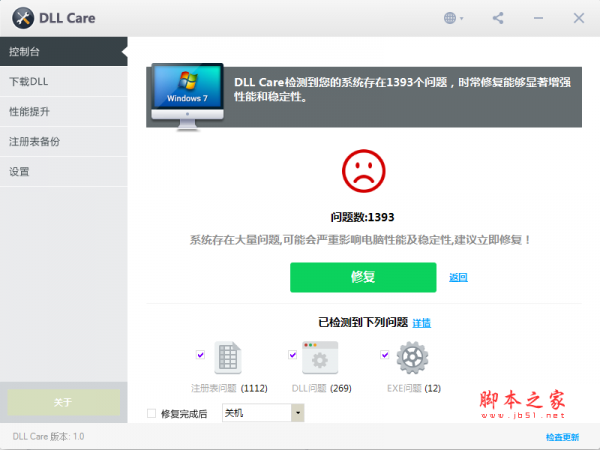Click the Windows 7 monitor image
Viewport: 600px width, 450px height.
pos(187,96)
